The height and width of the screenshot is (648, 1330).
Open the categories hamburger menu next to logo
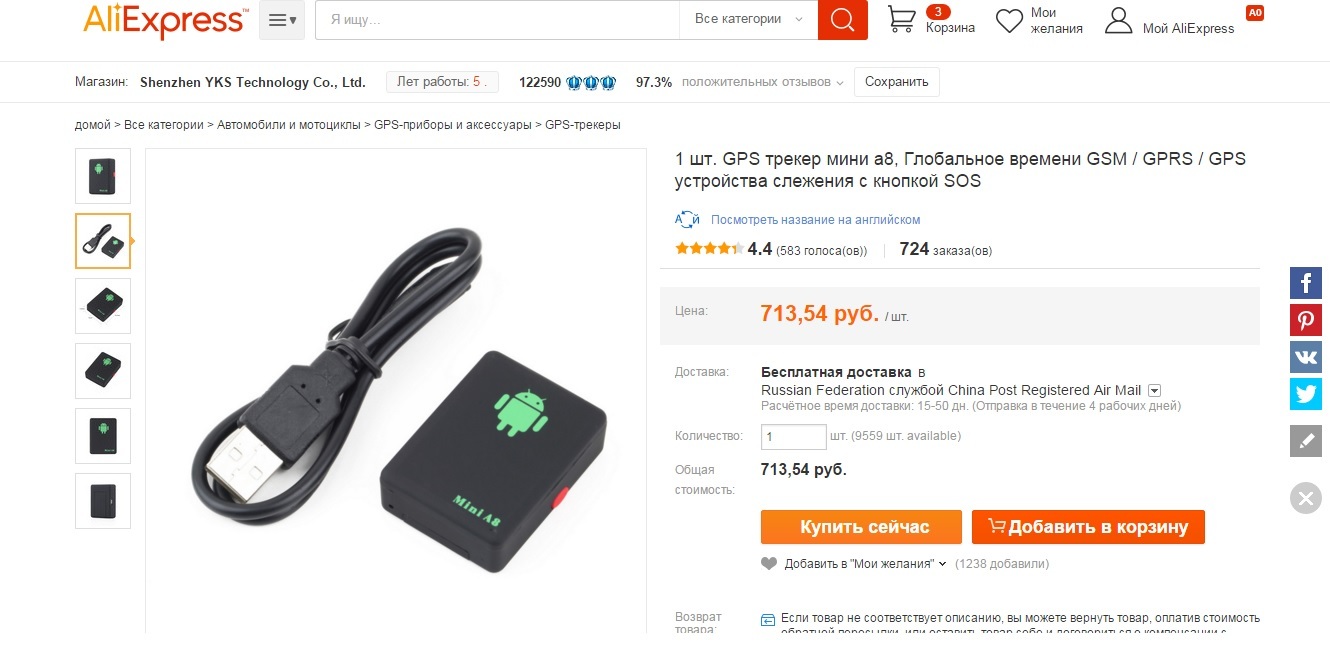[x=282, y=20]
